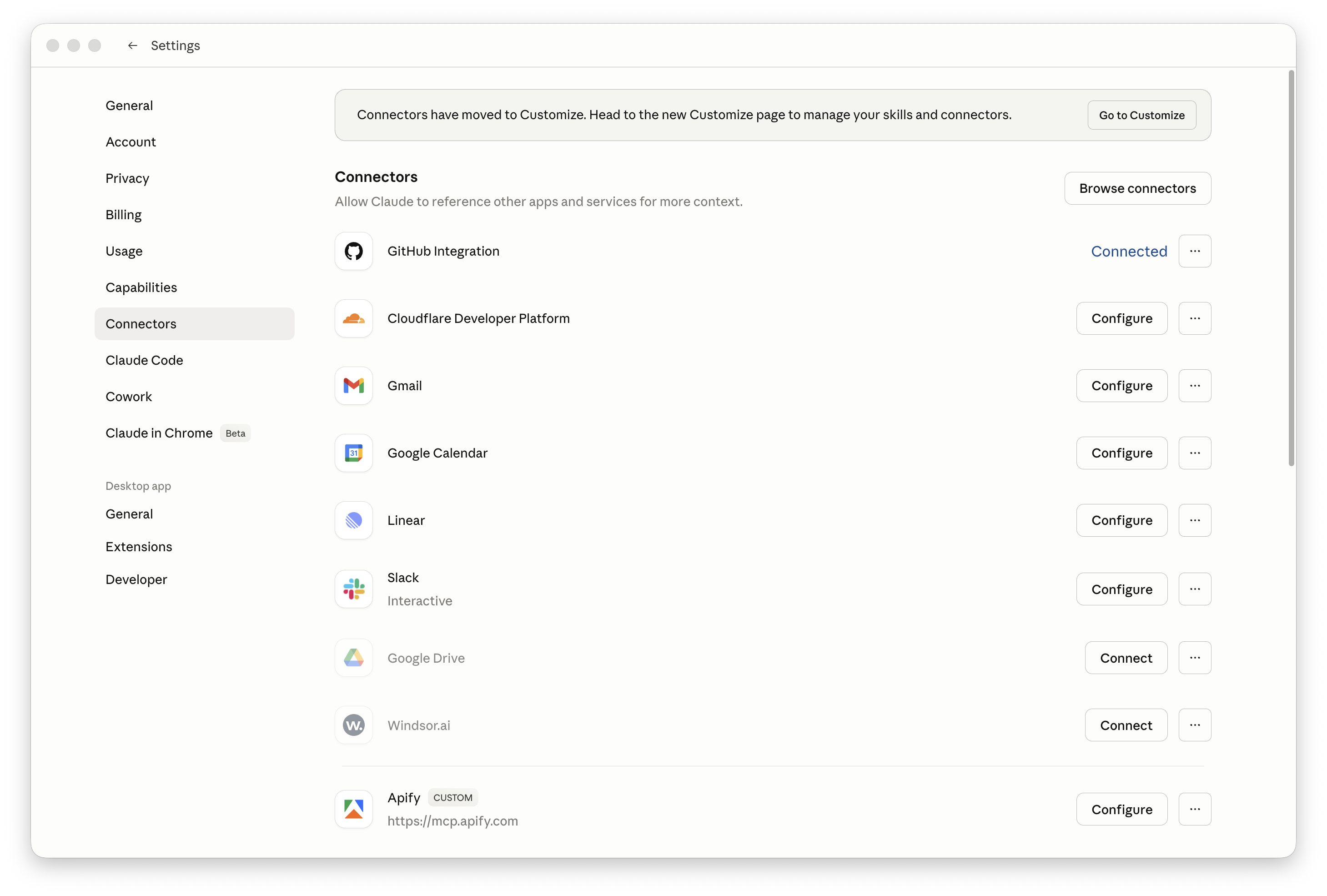
Task: Click the GitHub Integration icon
Action: [353, 251]
